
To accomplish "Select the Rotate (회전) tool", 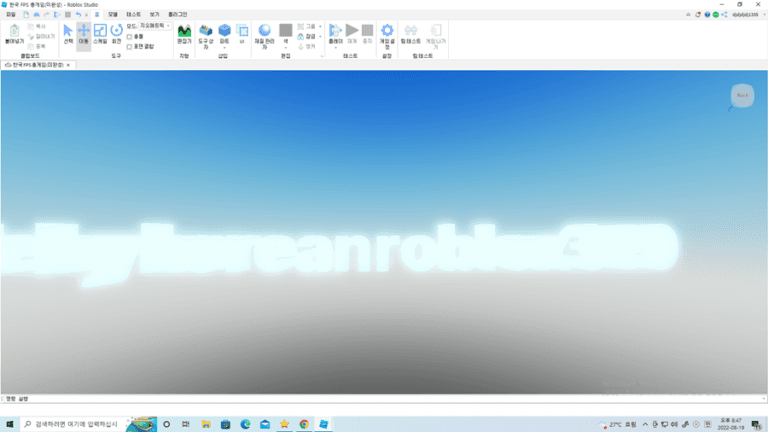I will pos(116,35).
